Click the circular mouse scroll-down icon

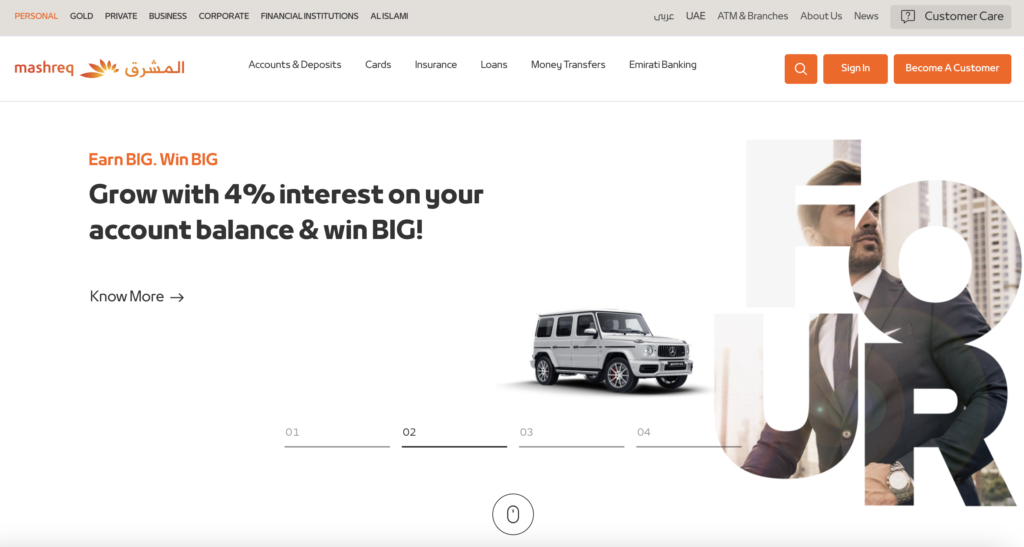513,514
